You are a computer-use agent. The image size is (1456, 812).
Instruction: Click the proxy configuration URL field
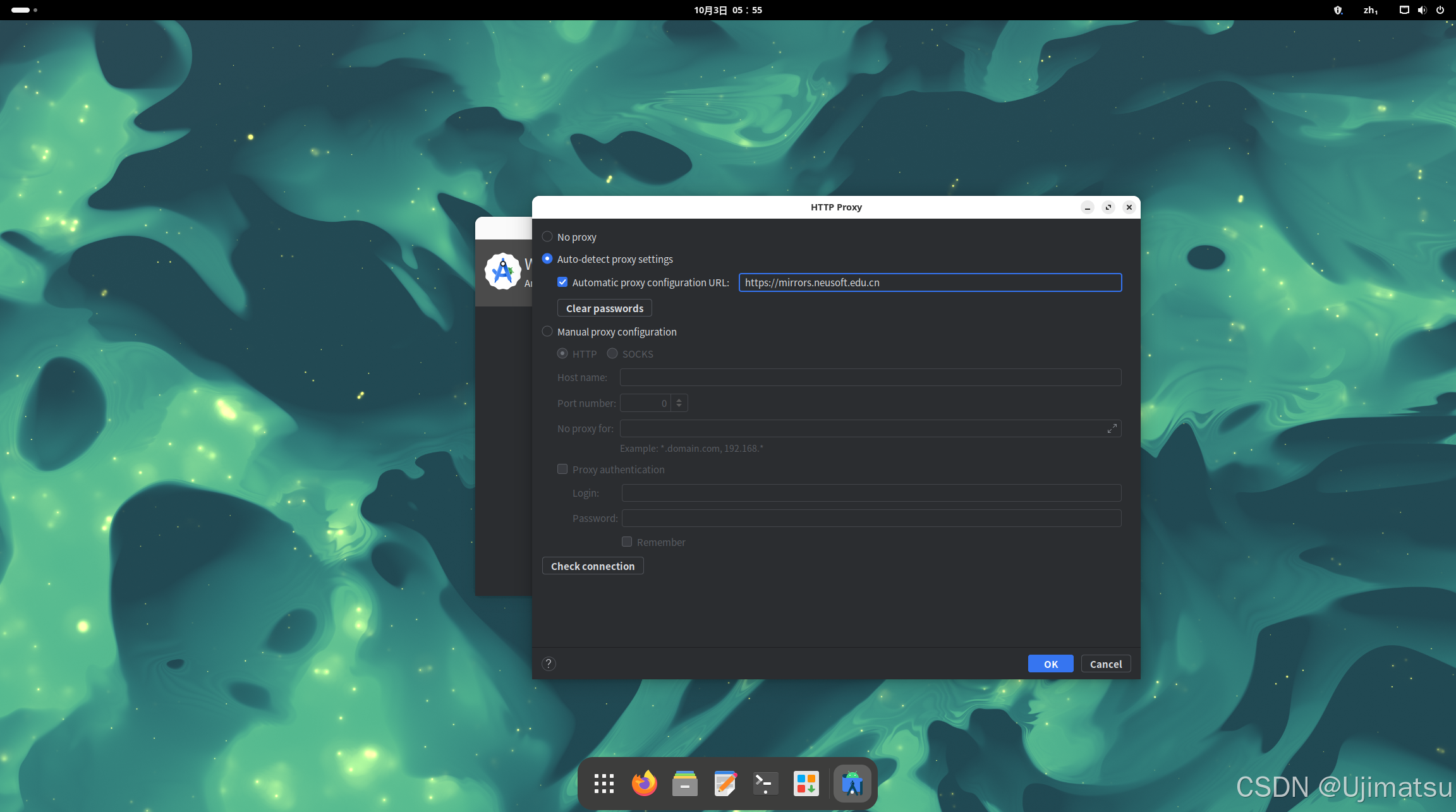(x=930, y=282)
